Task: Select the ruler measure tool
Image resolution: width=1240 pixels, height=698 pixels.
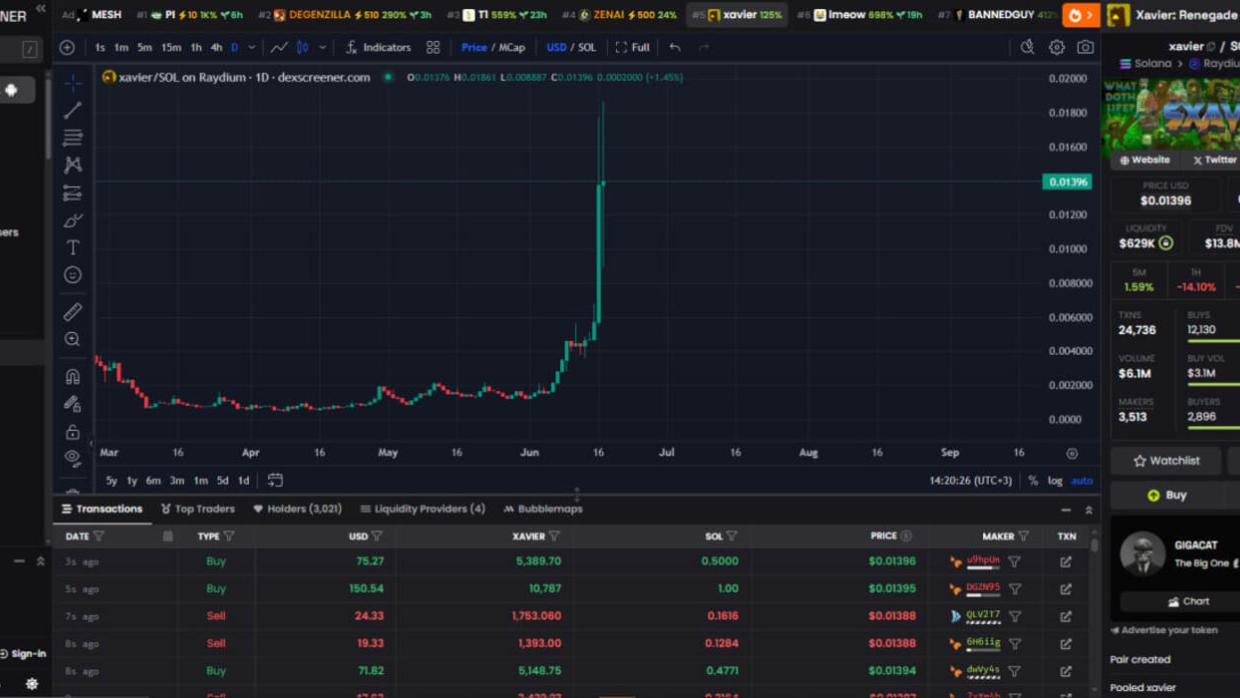Action: point(72,312)
